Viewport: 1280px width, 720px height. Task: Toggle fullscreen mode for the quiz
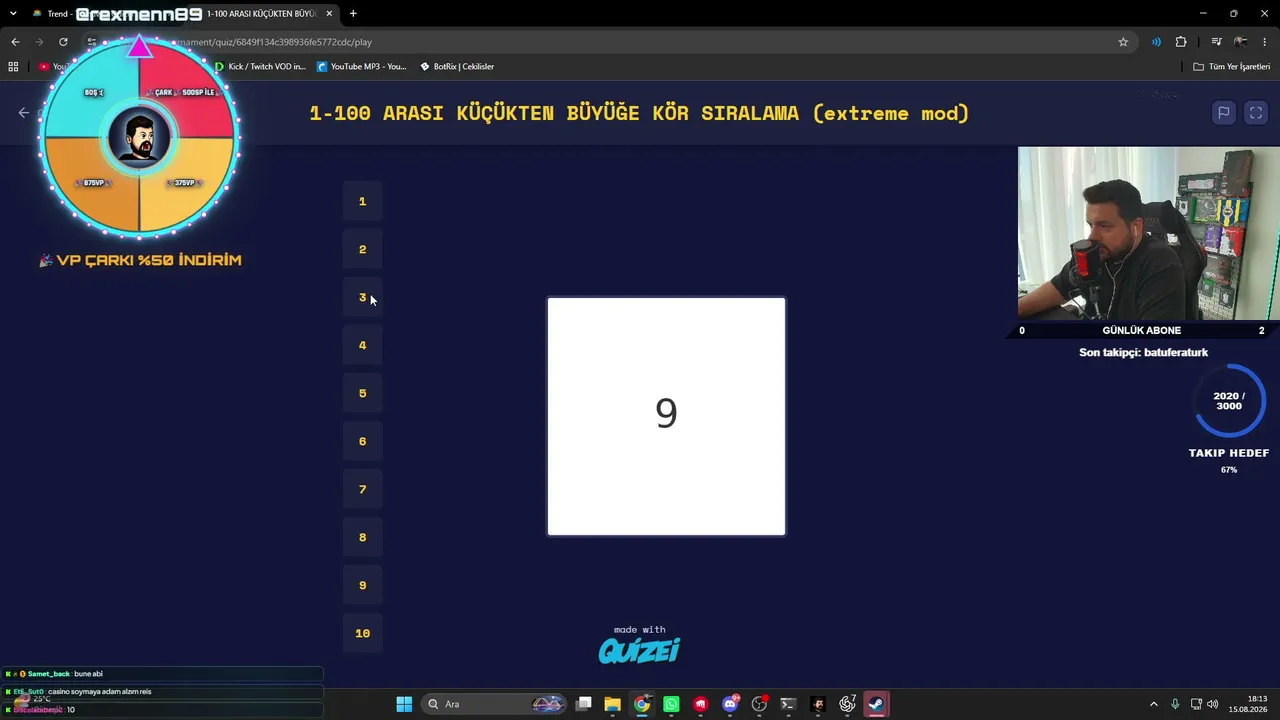[1256, 113]
